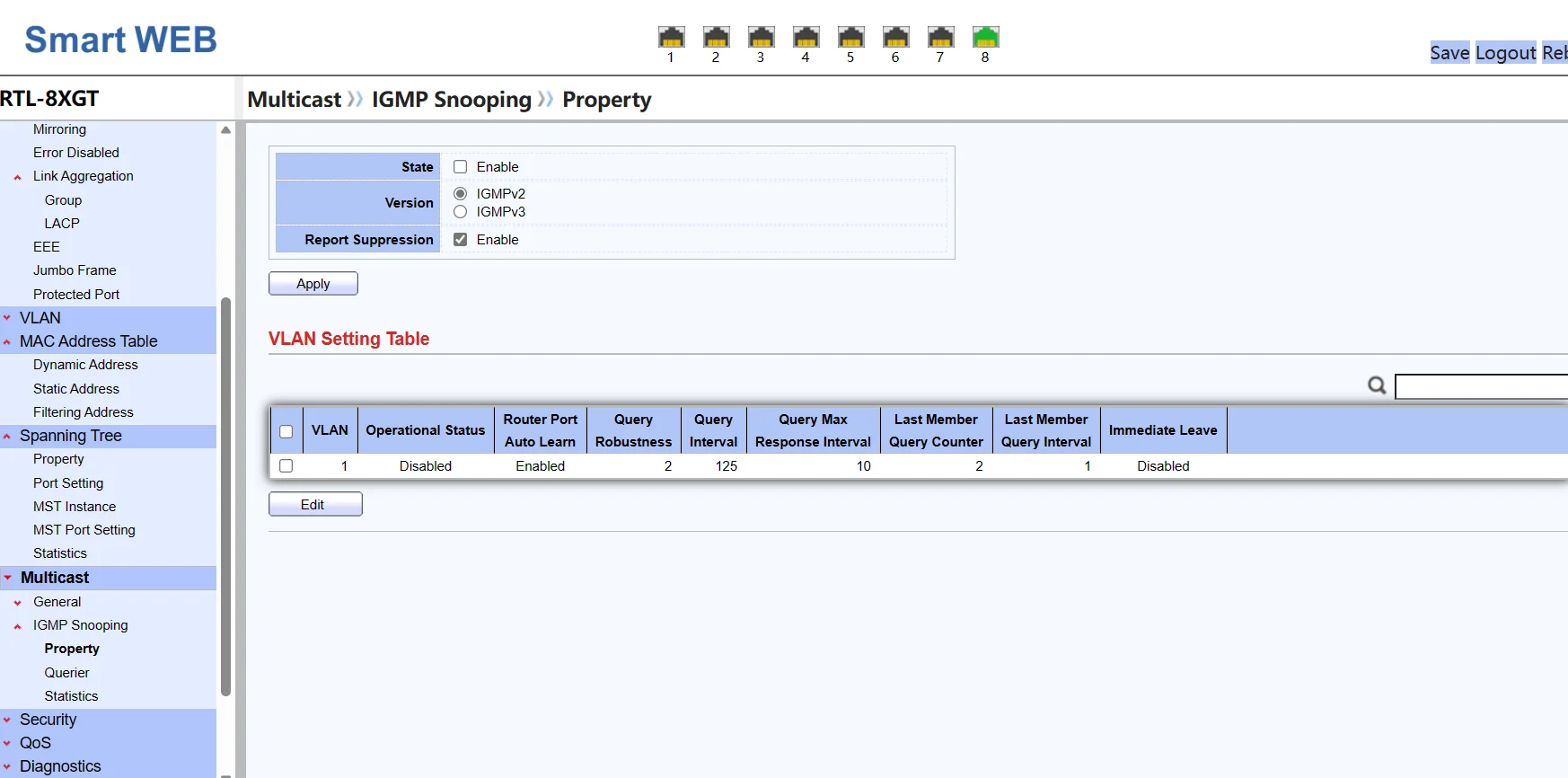The width and height of the screenshot is (1568, 778).
Task: Click the port 7 Ethernet icon
Action: 940,37
